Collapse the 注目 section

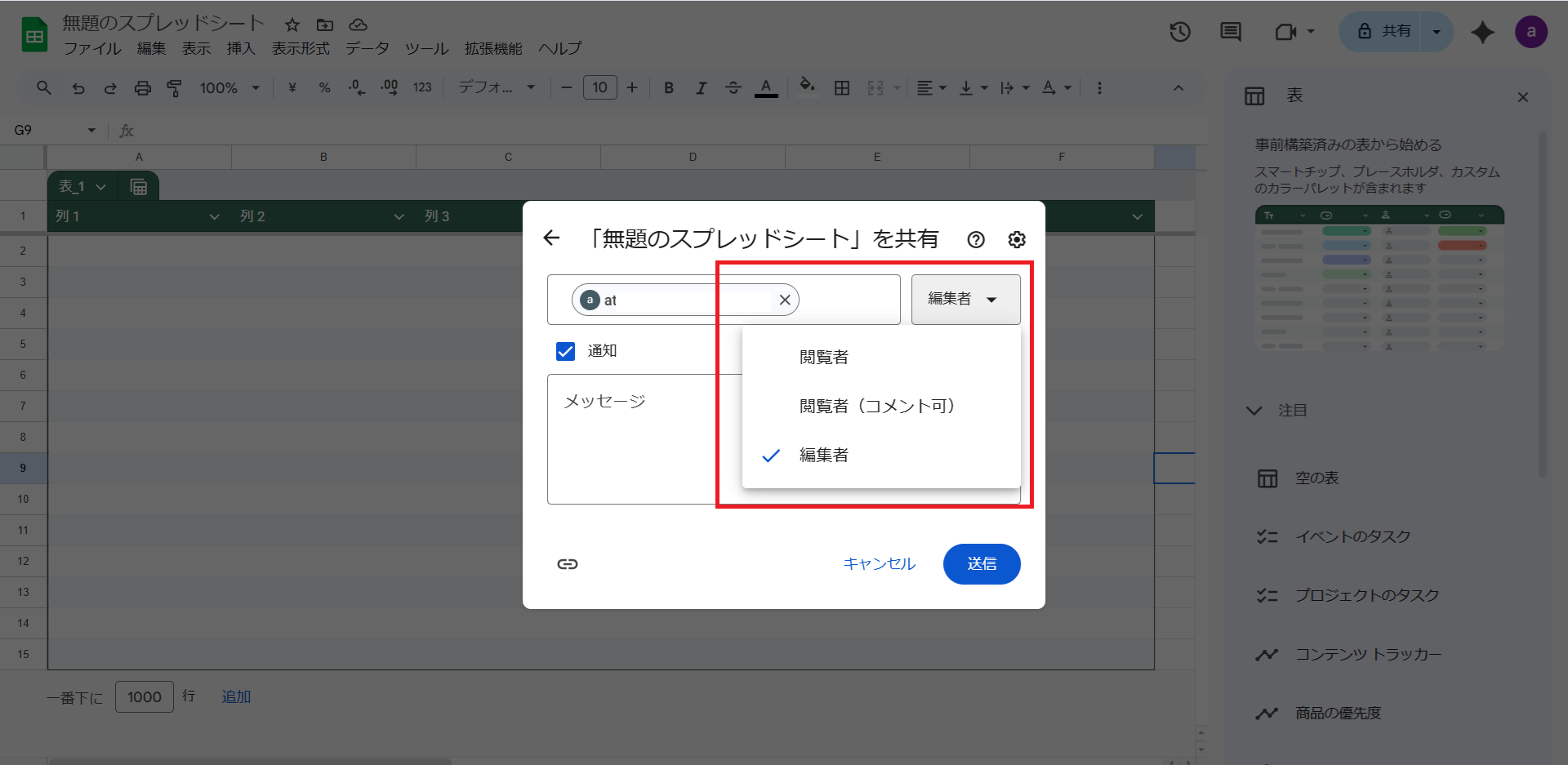click(x=1254, y=411)
